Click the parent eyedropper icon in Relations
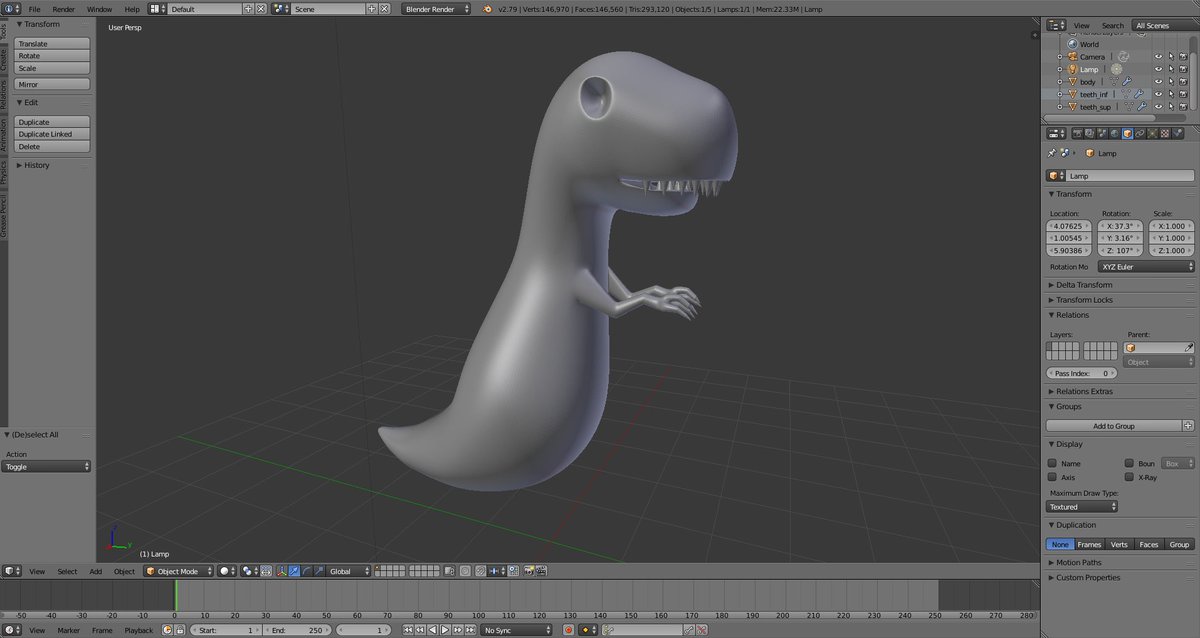 1189,347
